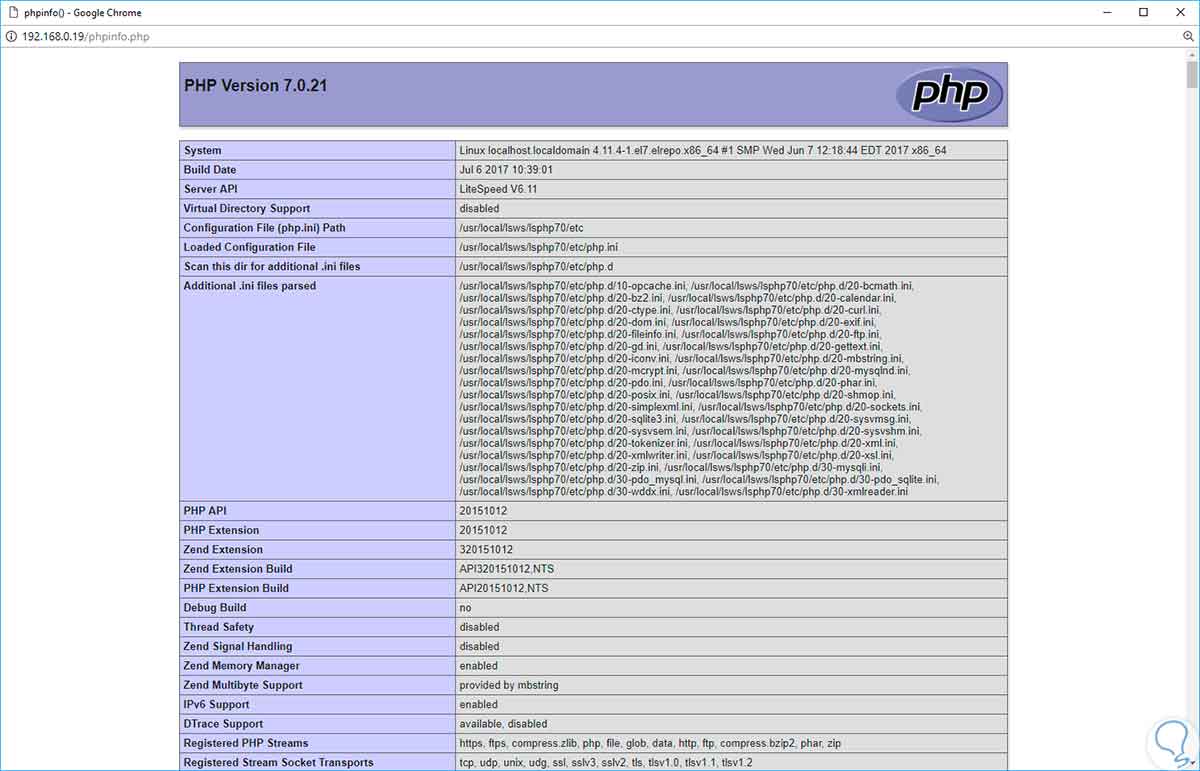Minimize the Chrome window
The image size is (1200, 771).
click(1107, 12)
